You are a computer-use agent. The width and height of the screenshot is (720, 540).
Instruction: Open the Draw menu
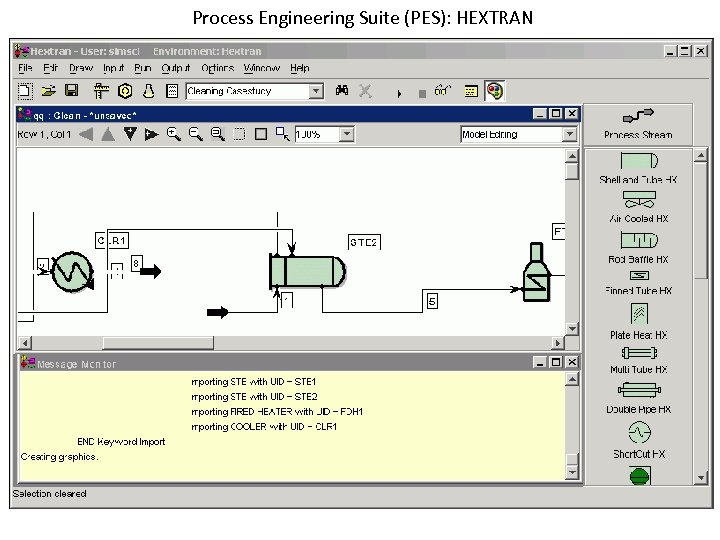point(81,68)
